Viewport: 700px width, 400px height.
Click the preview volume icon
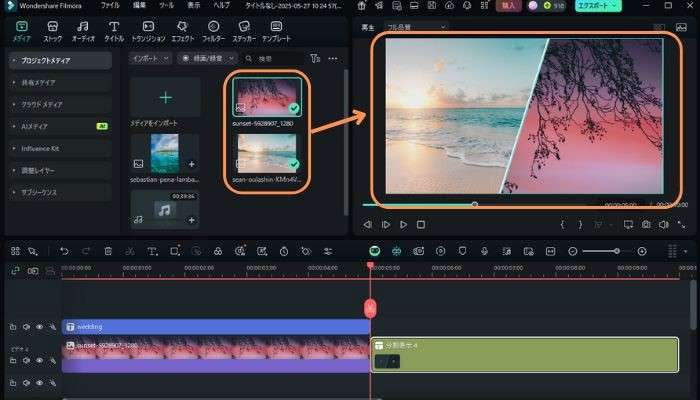[663, 225]
